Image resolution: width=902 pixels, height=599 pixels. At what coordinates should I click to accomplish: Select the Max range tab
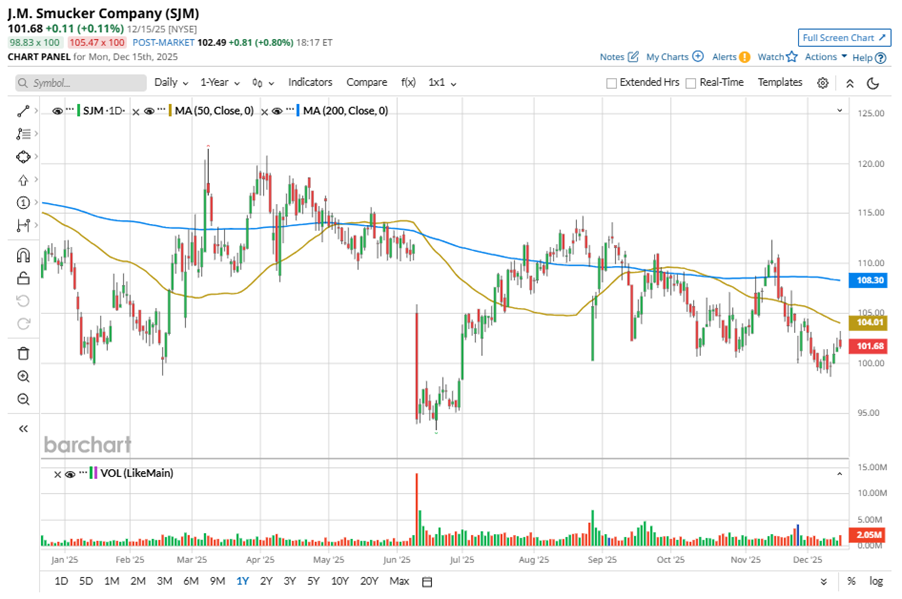tap(399, 581)
